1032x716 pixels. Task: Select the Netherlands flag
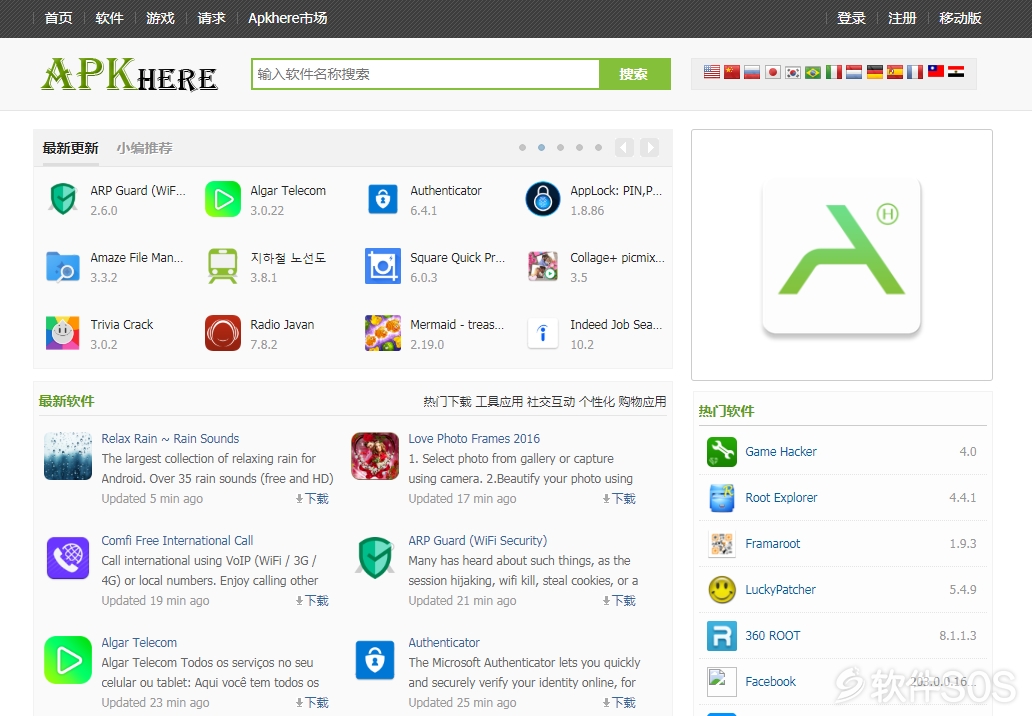[x=854, y=72]
